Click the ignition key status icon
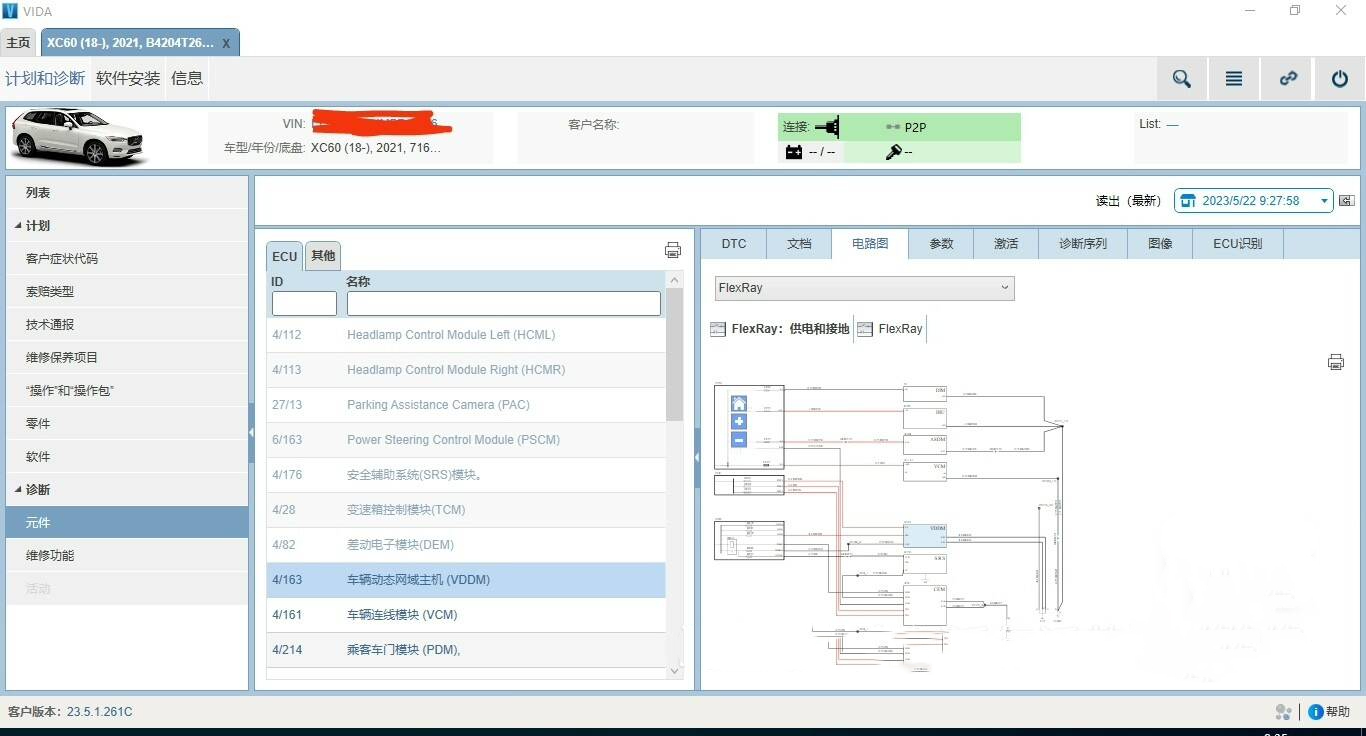The width and height of the screenshot is (1366, 736). click(x=893, y=152)
